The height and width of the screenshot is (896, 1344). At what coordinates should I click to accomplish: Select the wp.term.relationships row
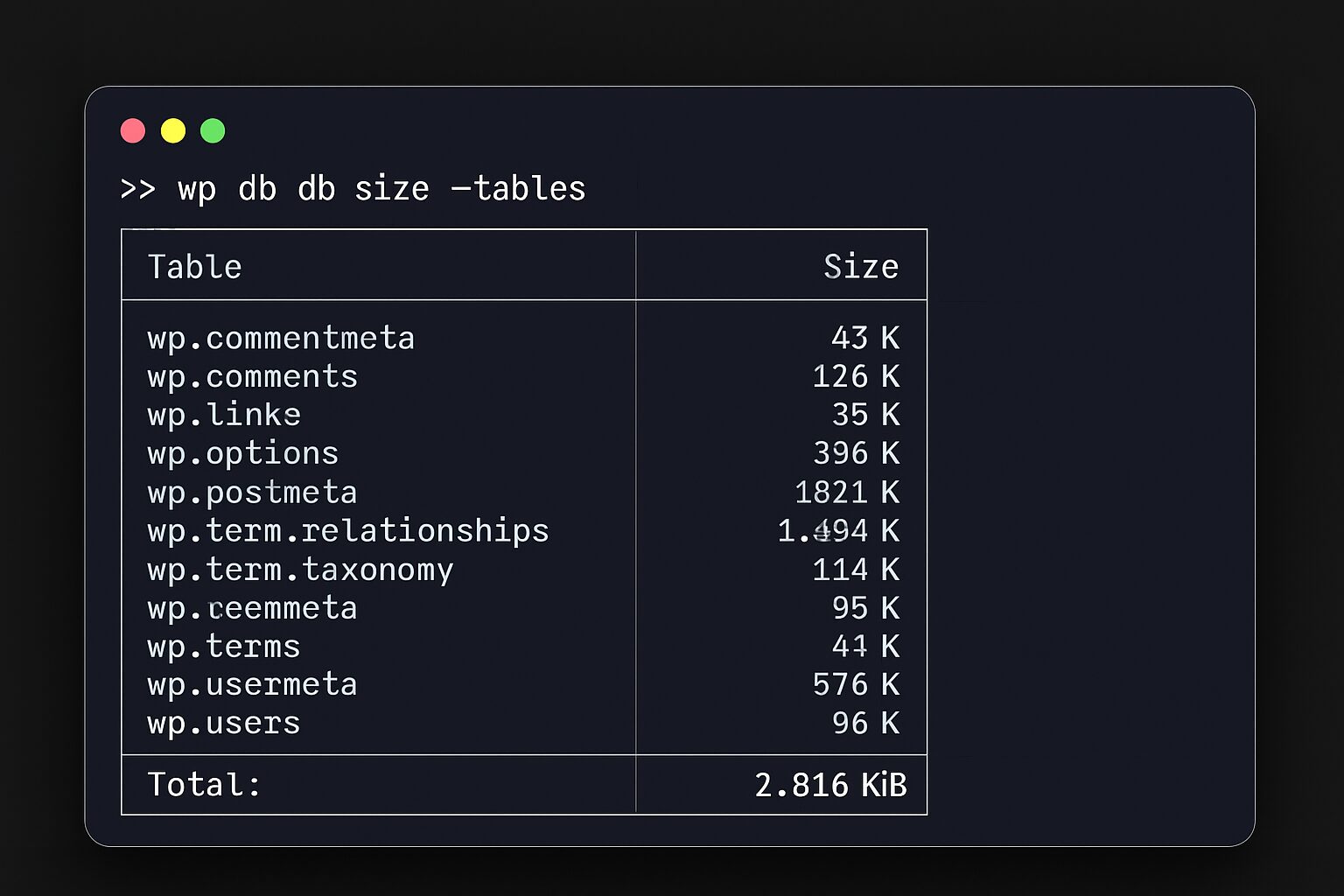[347, 530]
